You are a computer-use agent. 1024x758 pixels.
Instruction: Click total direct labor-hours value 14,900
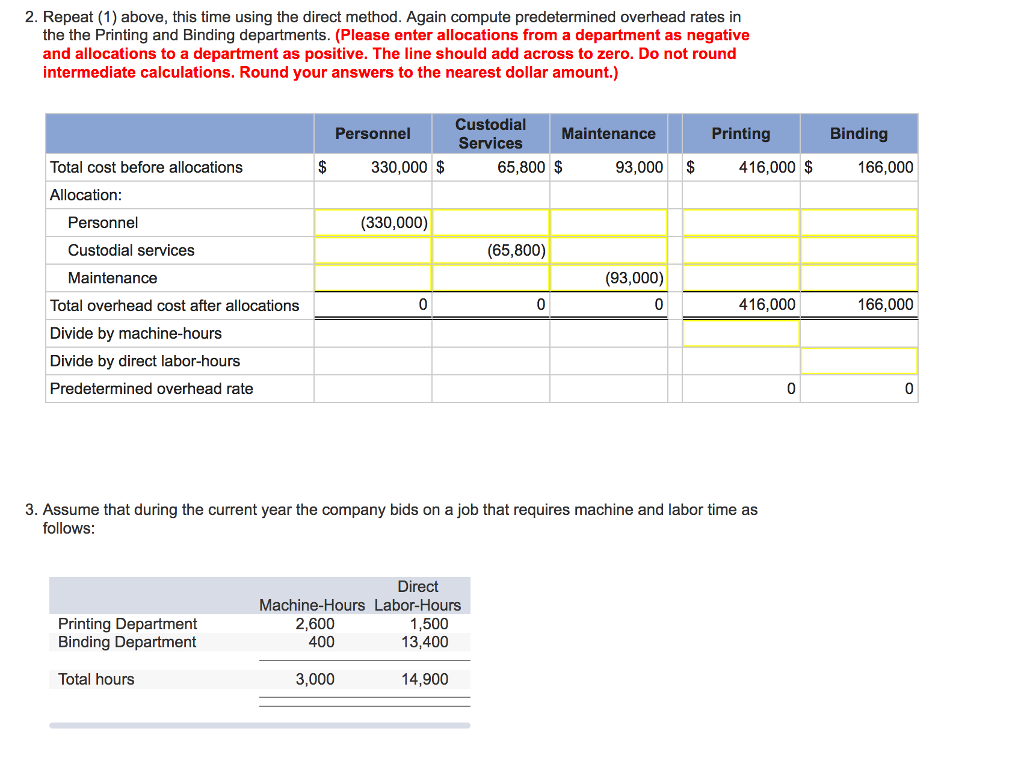[424, 679]
